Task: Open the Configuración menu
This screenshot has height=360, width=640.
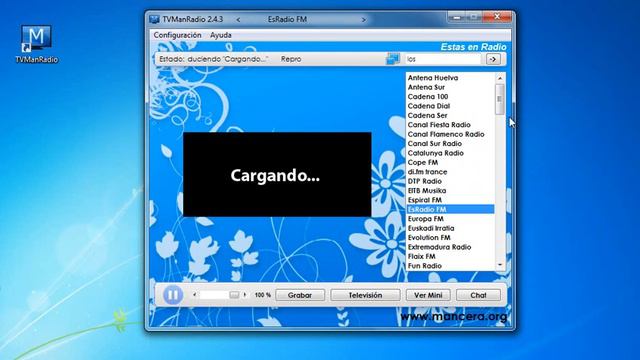Action: [x=177, y=35]
